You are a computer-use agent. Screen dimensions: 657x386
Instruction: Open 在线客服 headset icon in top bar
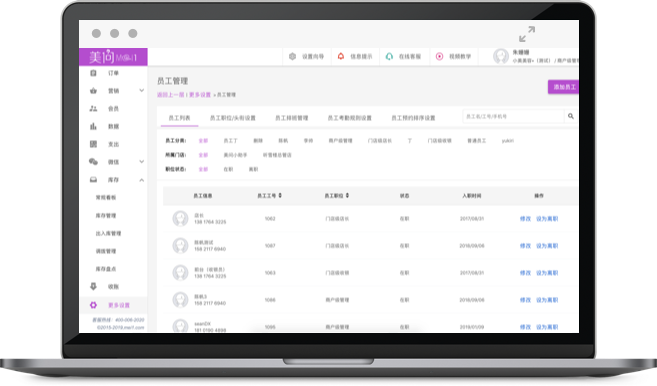tap(389, 56)
